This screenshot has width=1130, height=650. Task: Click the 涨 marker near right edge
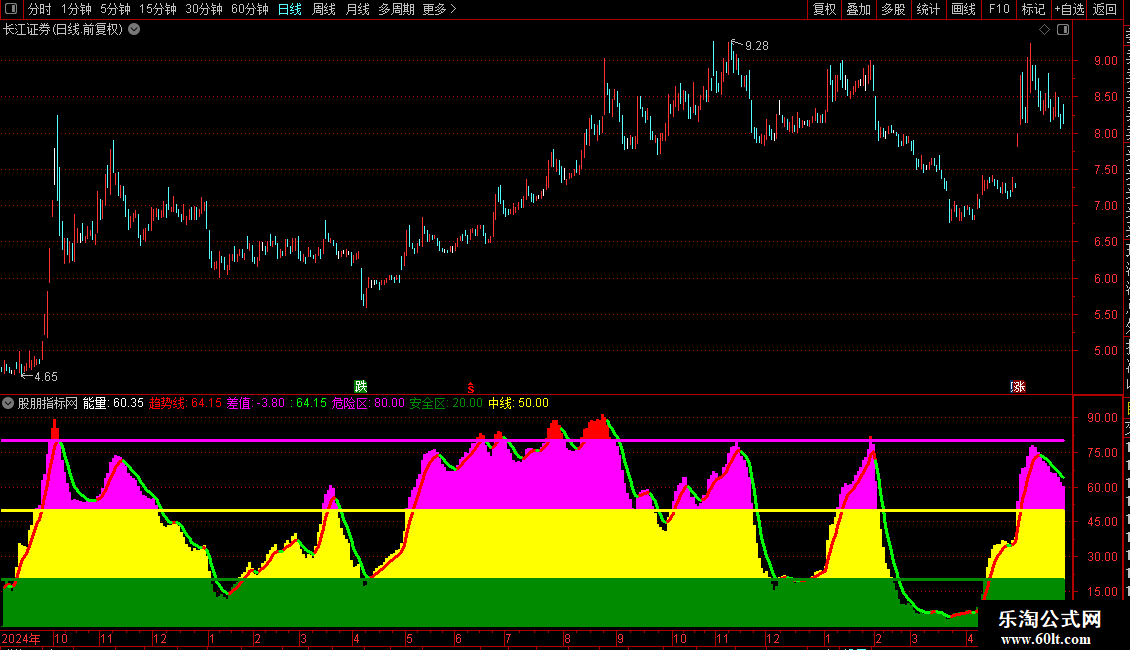coord(1018,387)
